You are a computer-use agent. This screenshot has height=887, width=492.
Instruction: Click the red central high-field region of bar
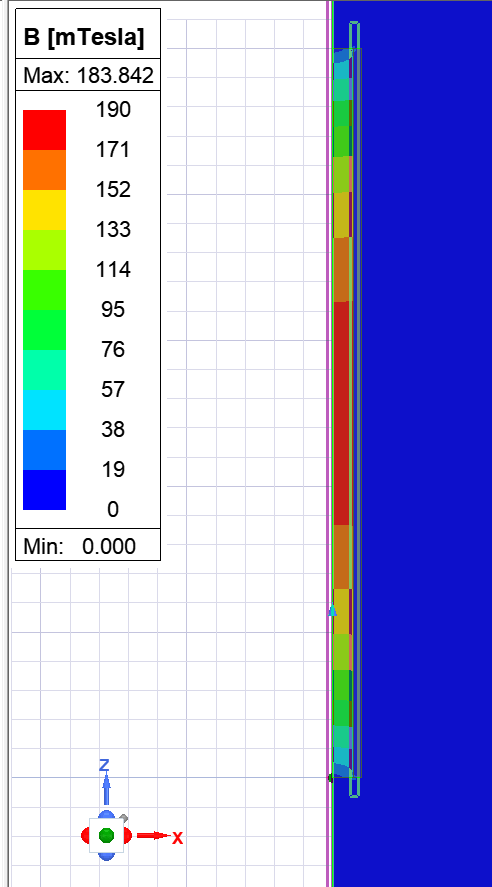[342, 413]
